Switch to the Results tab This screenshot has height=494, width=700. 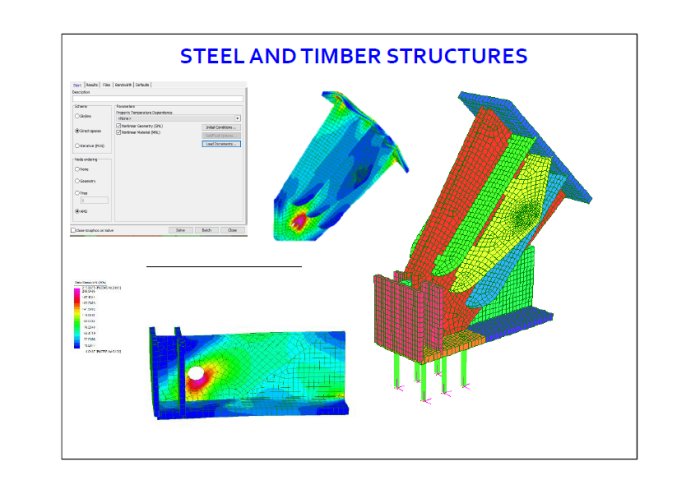[91, 86]
